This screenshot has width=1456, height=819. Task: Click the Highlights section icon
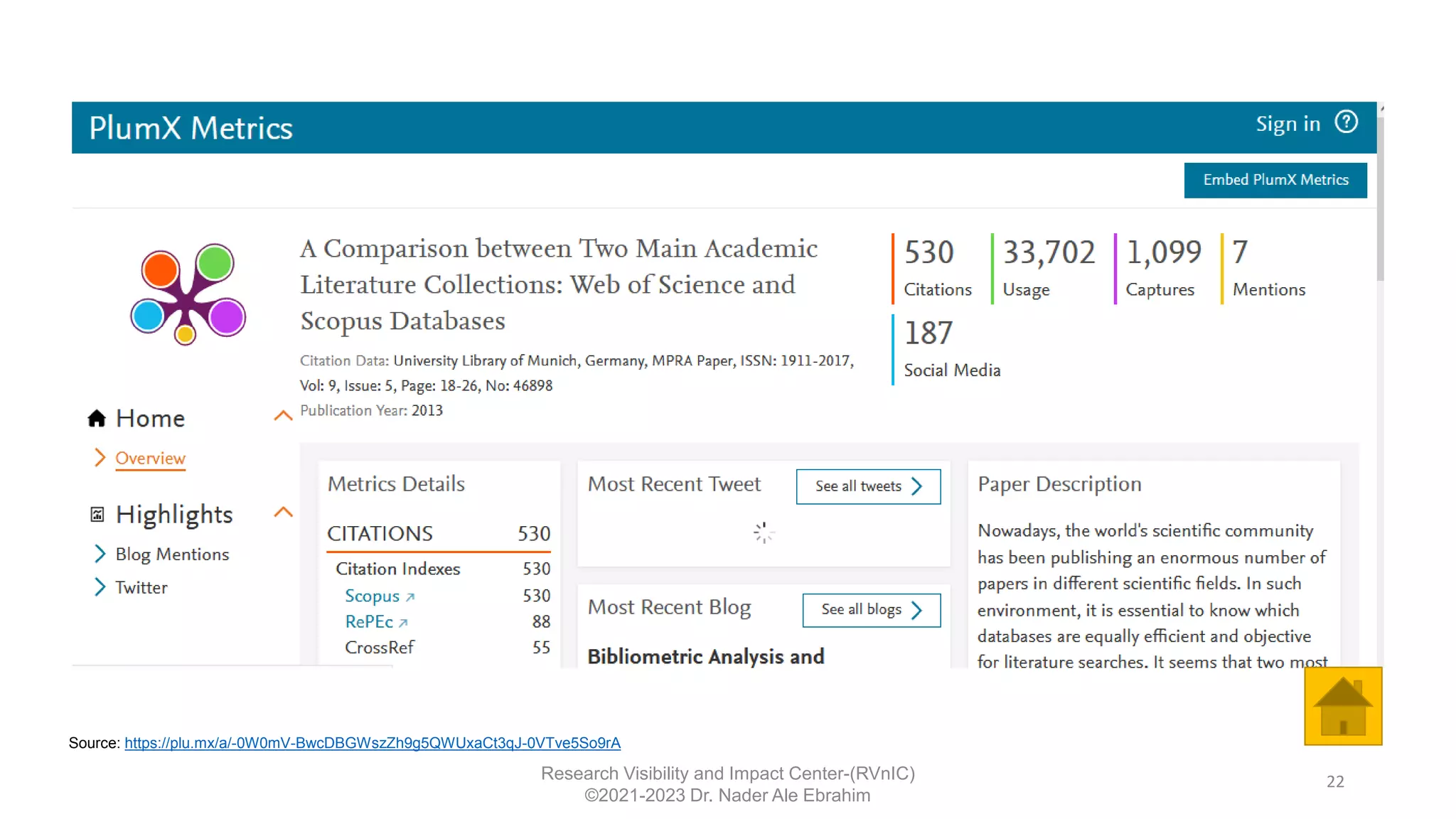click(97, 514)
